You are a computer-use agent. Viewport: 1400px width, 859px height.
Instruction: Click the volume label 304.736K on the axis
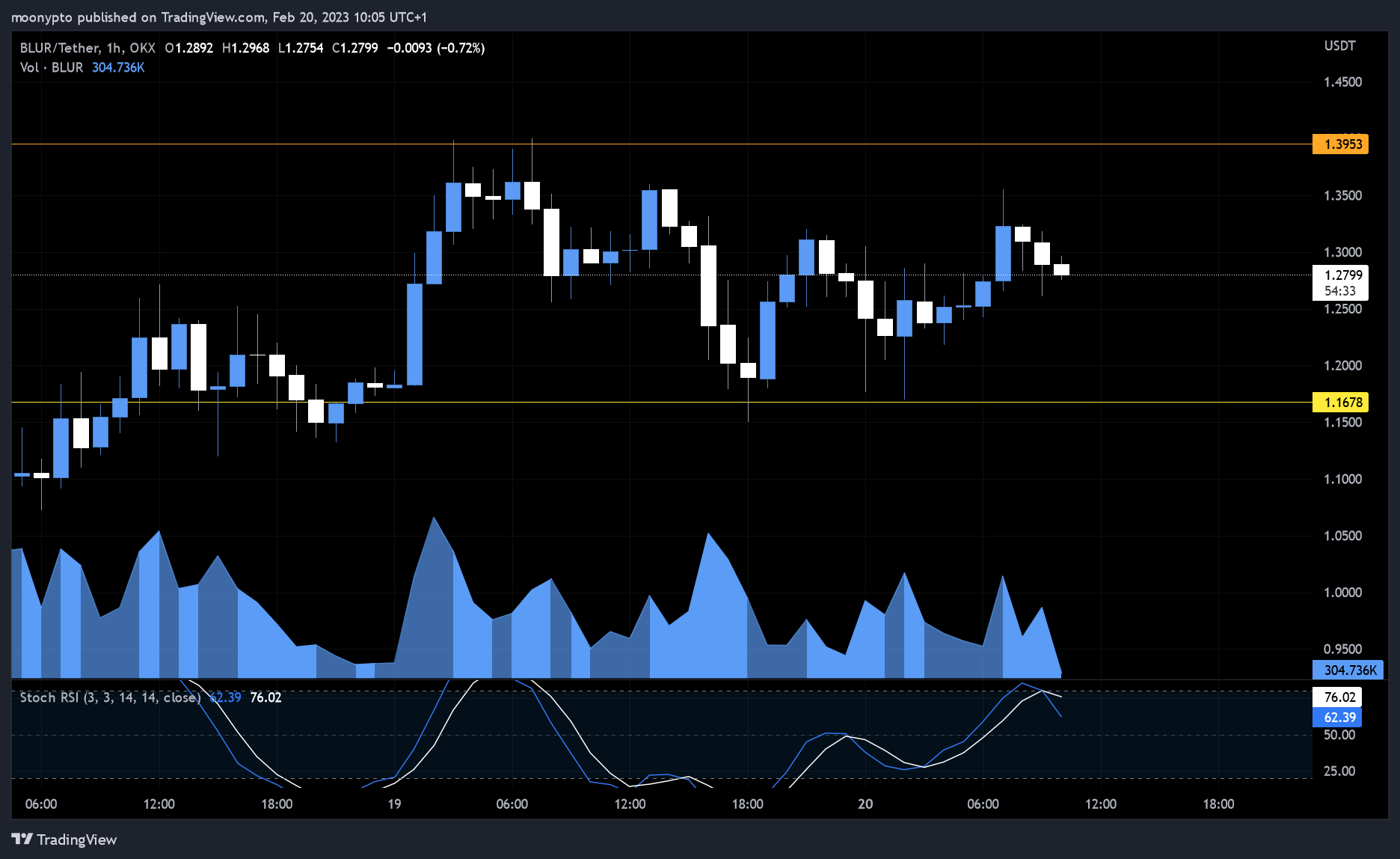coord(1348,670)
